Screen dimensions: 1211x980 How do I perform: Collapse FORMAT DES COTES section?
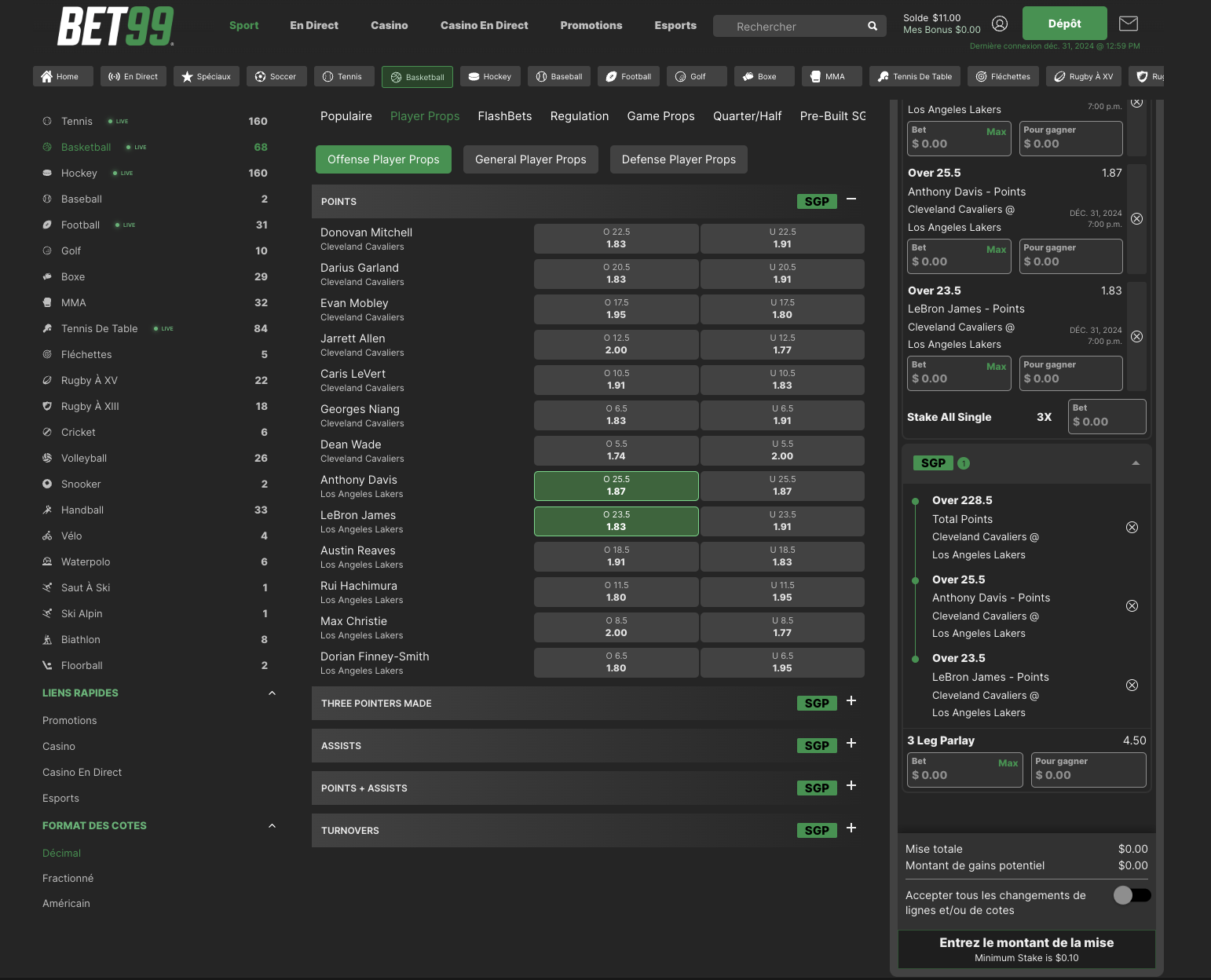[272, 825]
